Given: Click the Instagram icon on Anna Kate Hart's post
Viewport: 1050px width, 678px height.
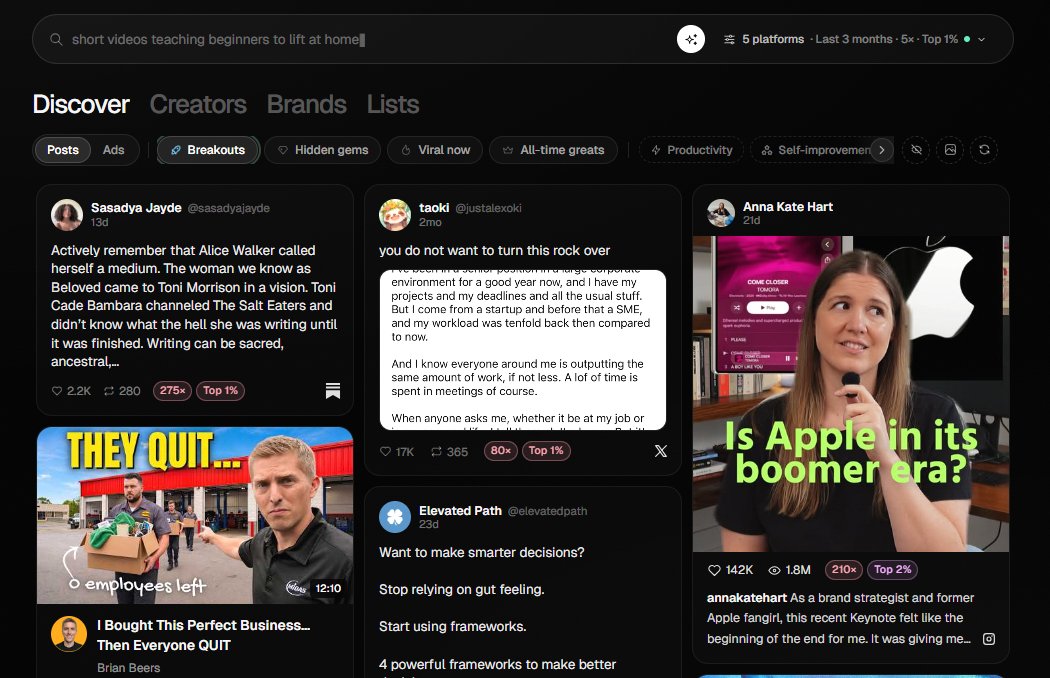Looking at the screenshot, I should (988, 638).
